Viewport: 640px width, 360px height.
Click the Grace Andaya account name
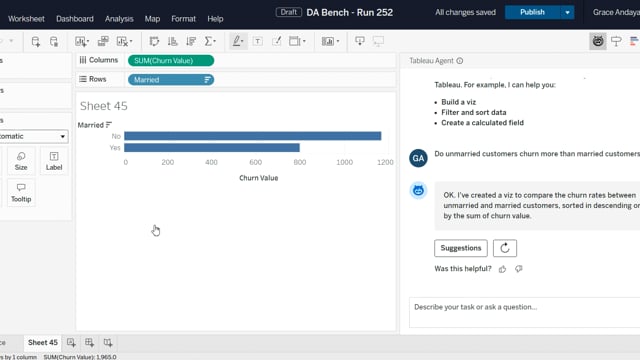(x=616, y=12)
